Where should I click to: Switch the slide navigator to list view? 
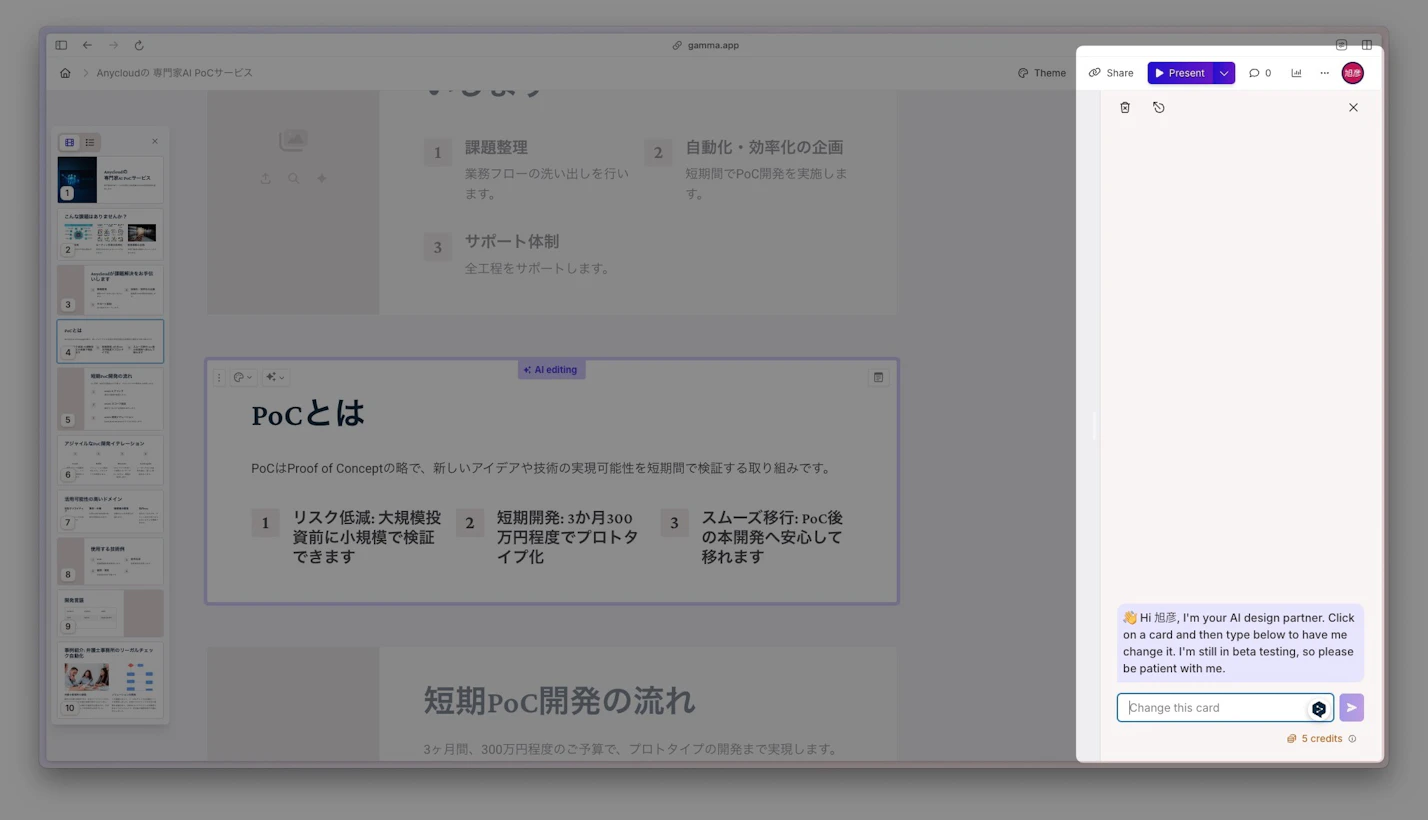coord(90,143)
